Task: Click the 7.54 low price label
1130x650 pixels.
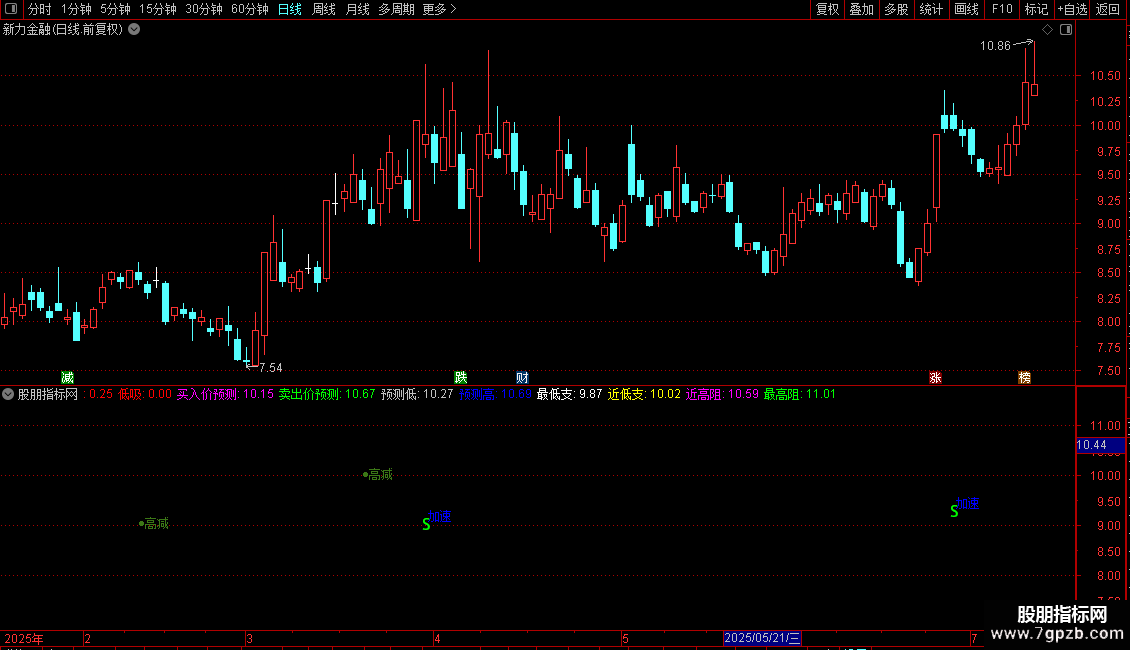Action: point(270,368)
